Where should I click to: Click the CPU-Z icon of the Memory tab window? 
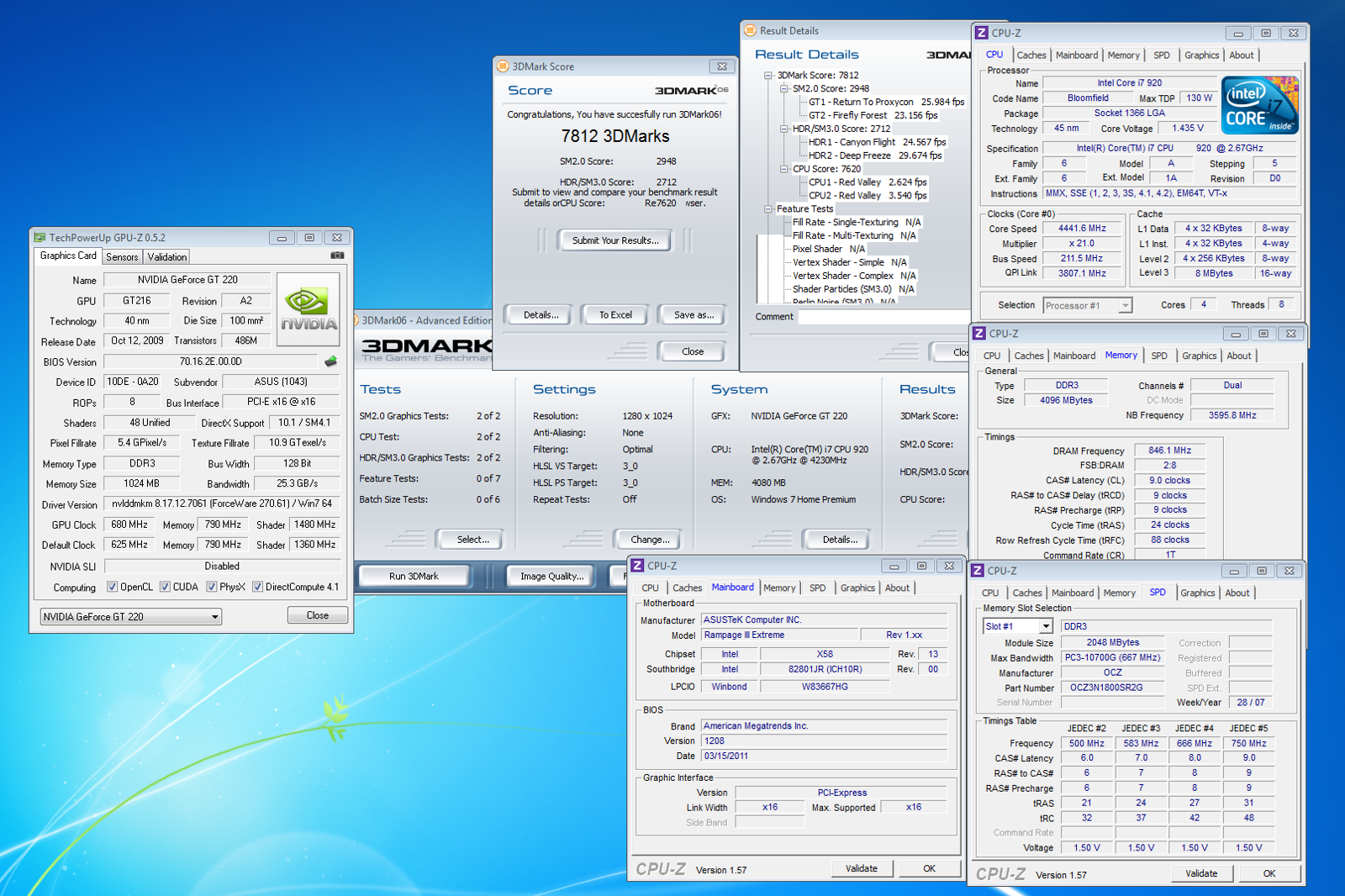point(978,334)
